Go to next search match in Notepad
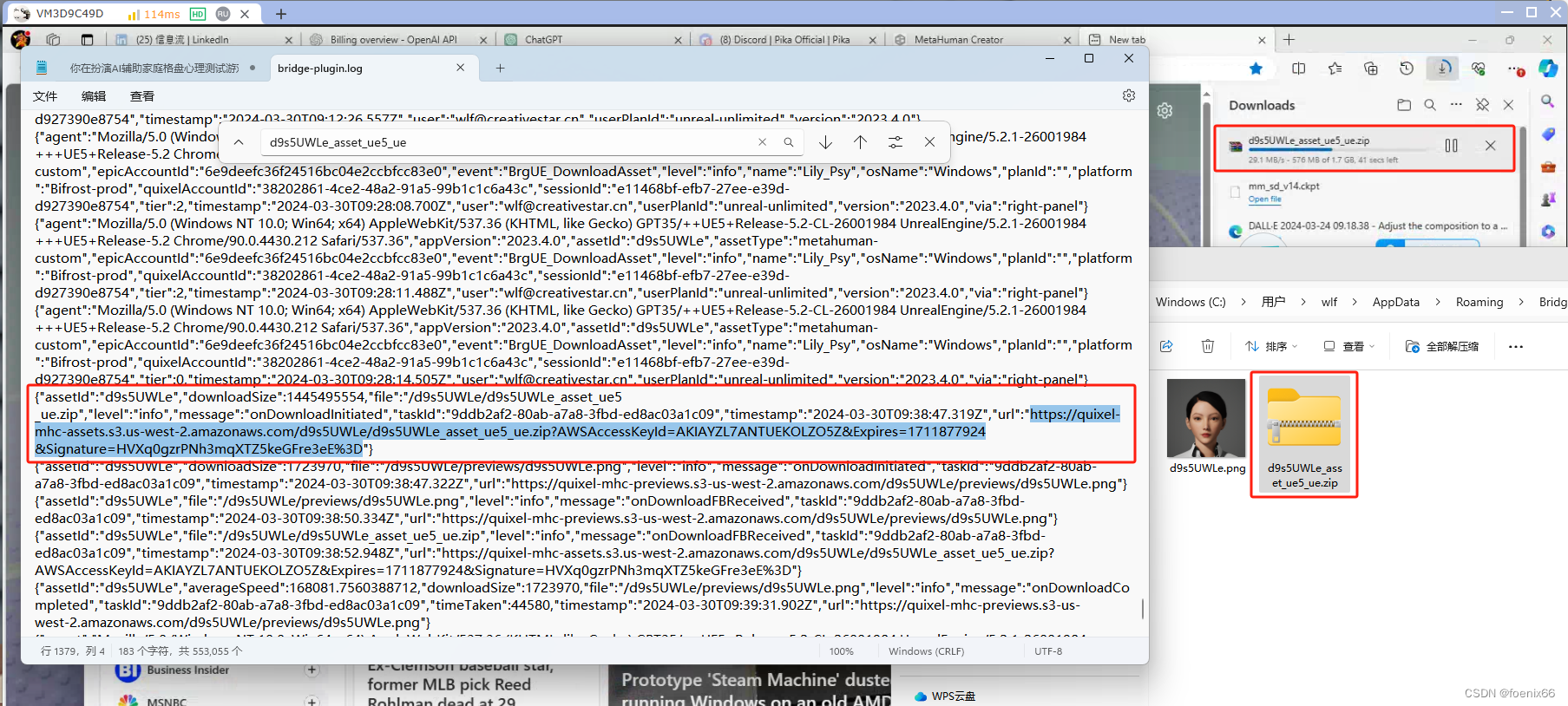 (x=825, y=142)
